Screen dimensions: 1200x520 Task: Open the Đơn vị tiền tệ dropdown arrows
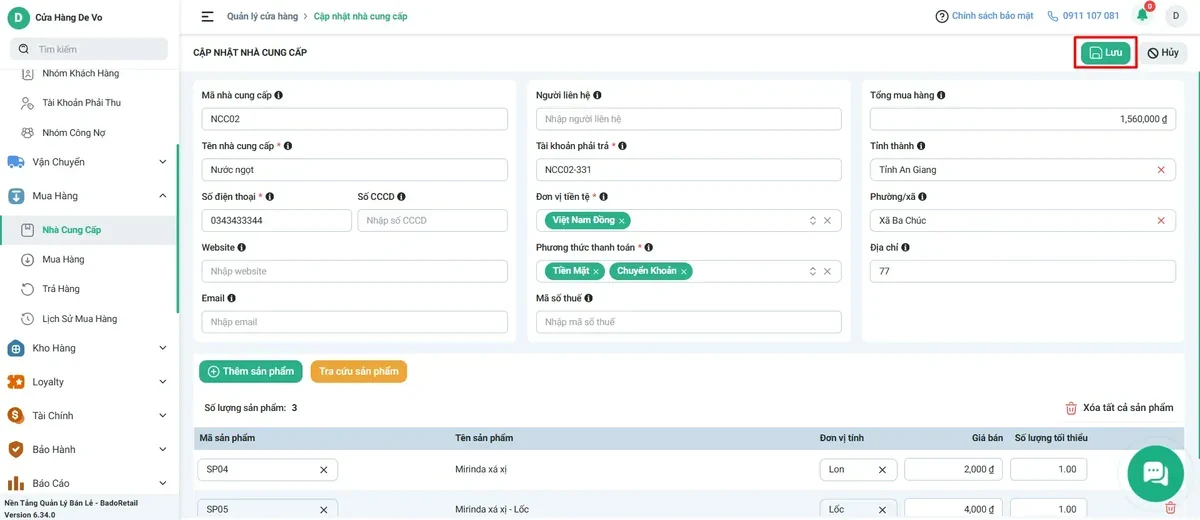coord(812,221)
